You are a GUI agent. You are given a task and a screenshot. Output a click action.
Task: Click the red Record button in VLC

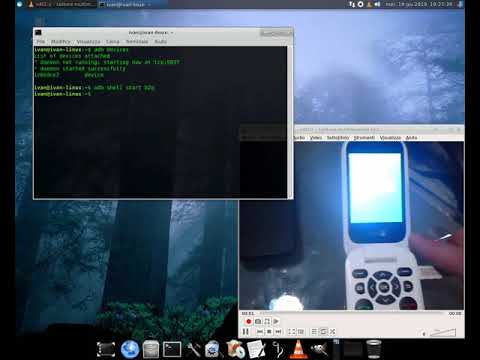248,321
